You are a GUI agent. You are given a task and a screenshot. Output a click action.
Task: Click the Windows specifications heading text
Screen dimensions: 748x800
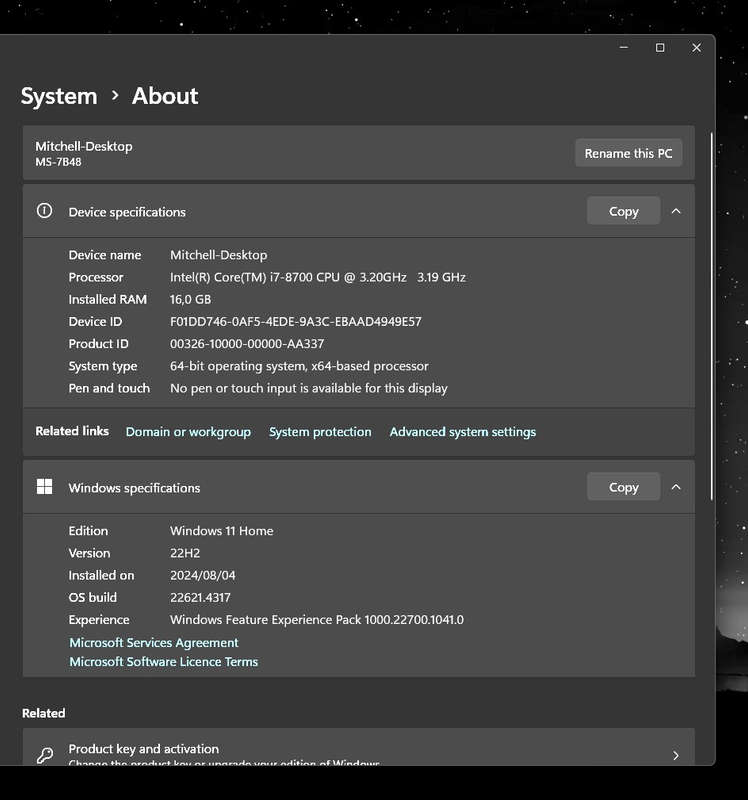tap(134, 488)
